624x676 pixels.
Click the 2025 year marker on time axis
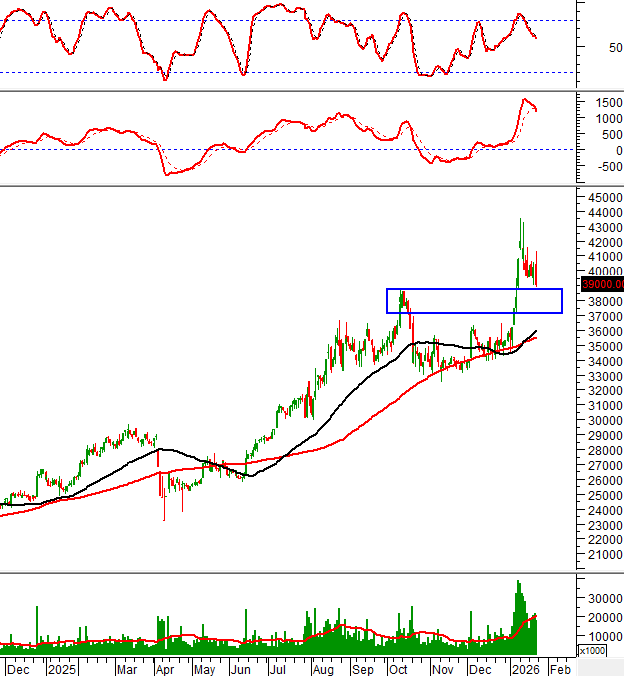click(x=62, y=666)
